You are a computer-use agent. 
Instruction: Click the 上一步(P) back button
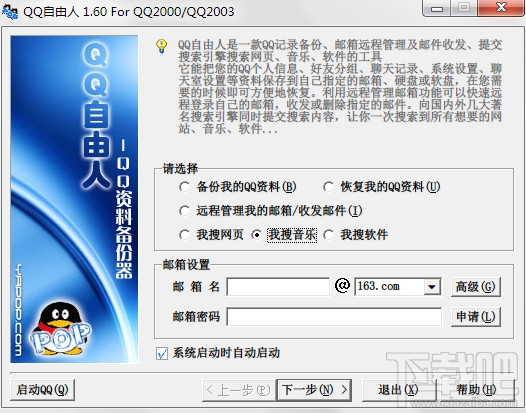(x=239, y=390)
